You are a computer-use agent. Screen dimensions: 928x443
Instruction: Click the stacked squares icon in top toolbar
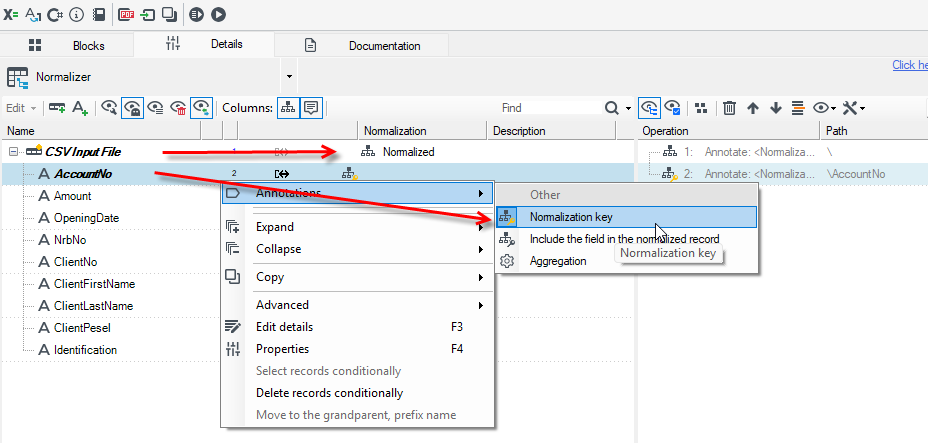(x=170, y=14)
